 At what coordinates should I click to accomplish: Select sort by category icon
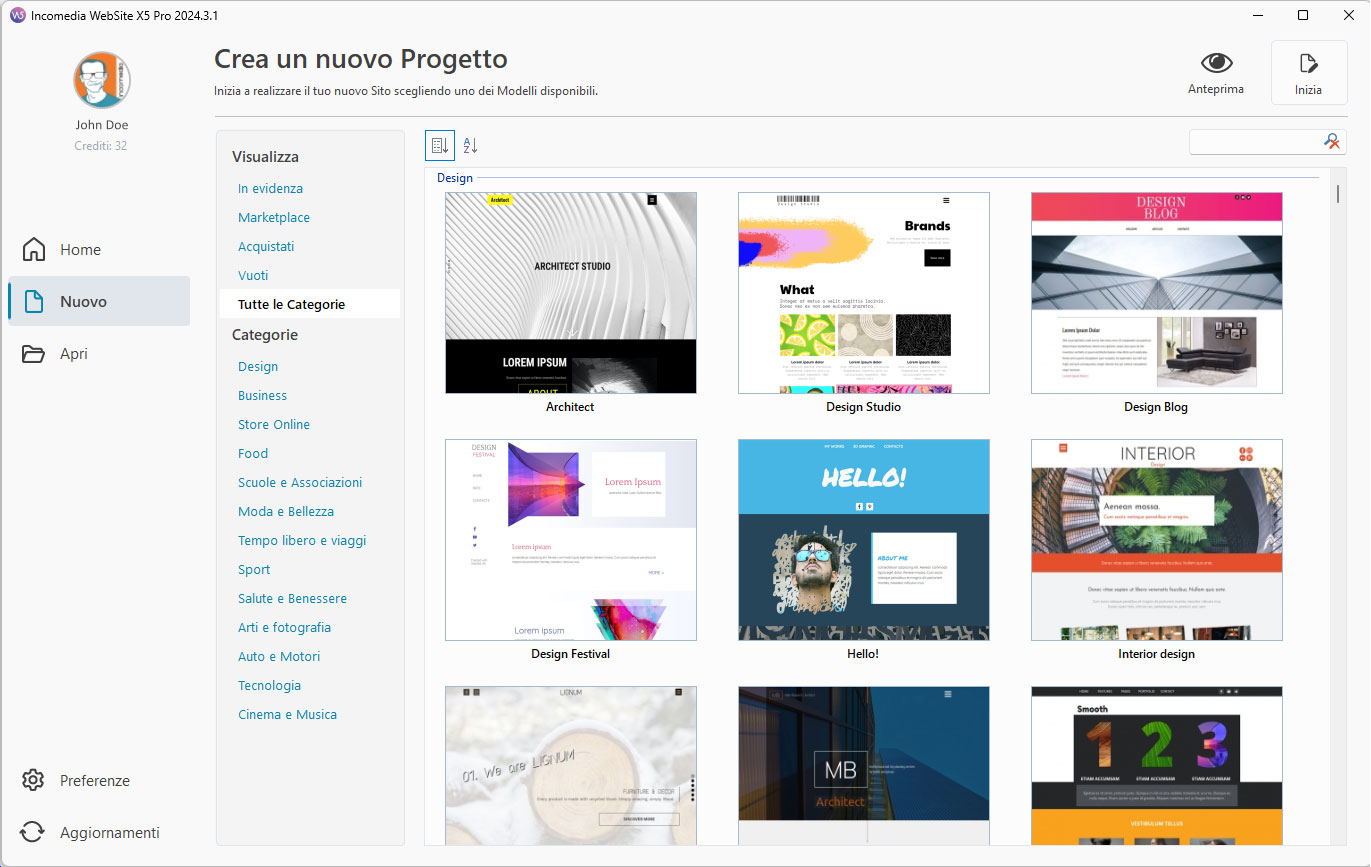(439, 145)
